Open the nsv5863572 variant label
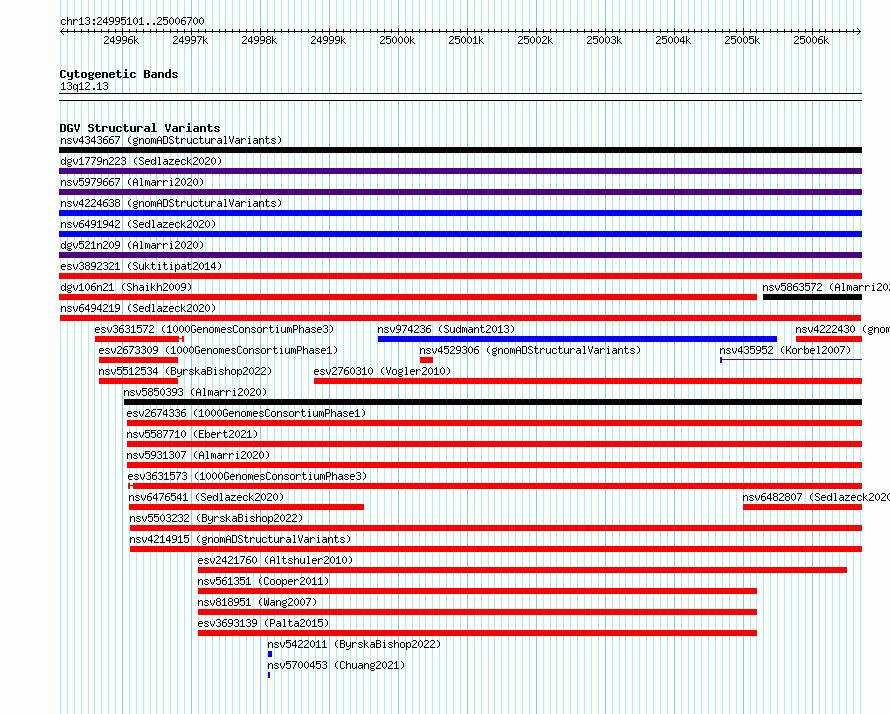Viewport: 890px width, 714px height. [x=826, y=287]
